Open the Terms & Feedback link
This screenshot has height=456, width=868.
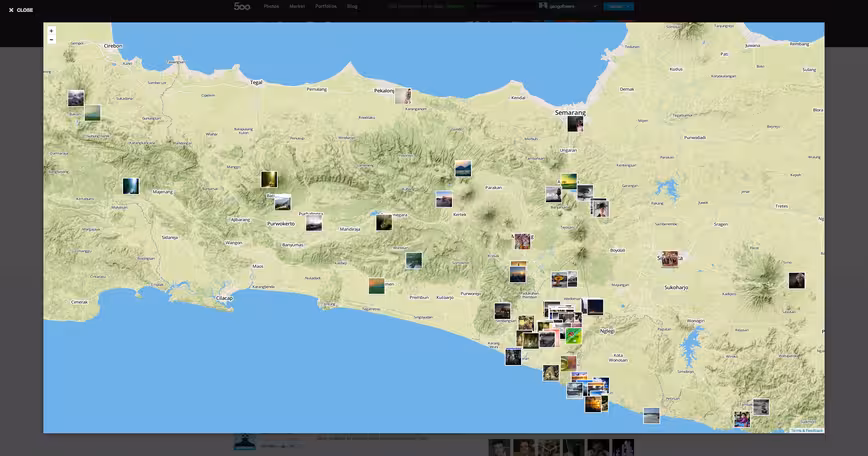point(807,430)
